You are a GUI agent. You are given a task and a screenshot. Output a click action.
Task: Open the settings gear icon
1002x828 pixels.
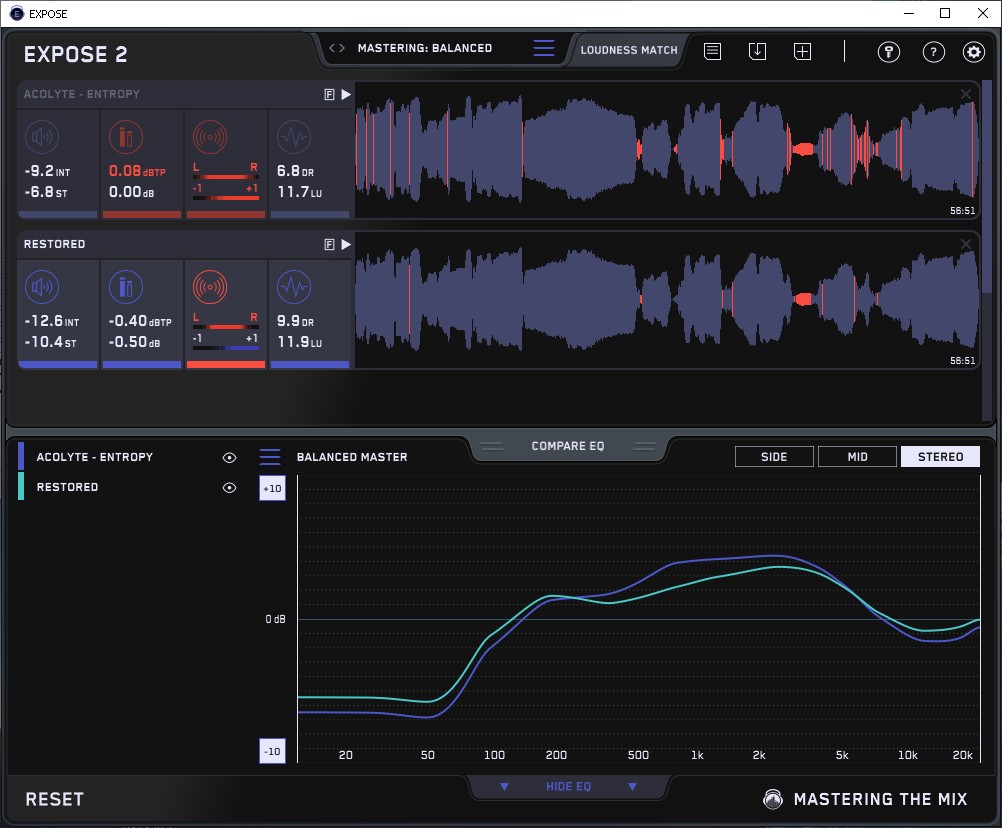(x=973, y=52)
